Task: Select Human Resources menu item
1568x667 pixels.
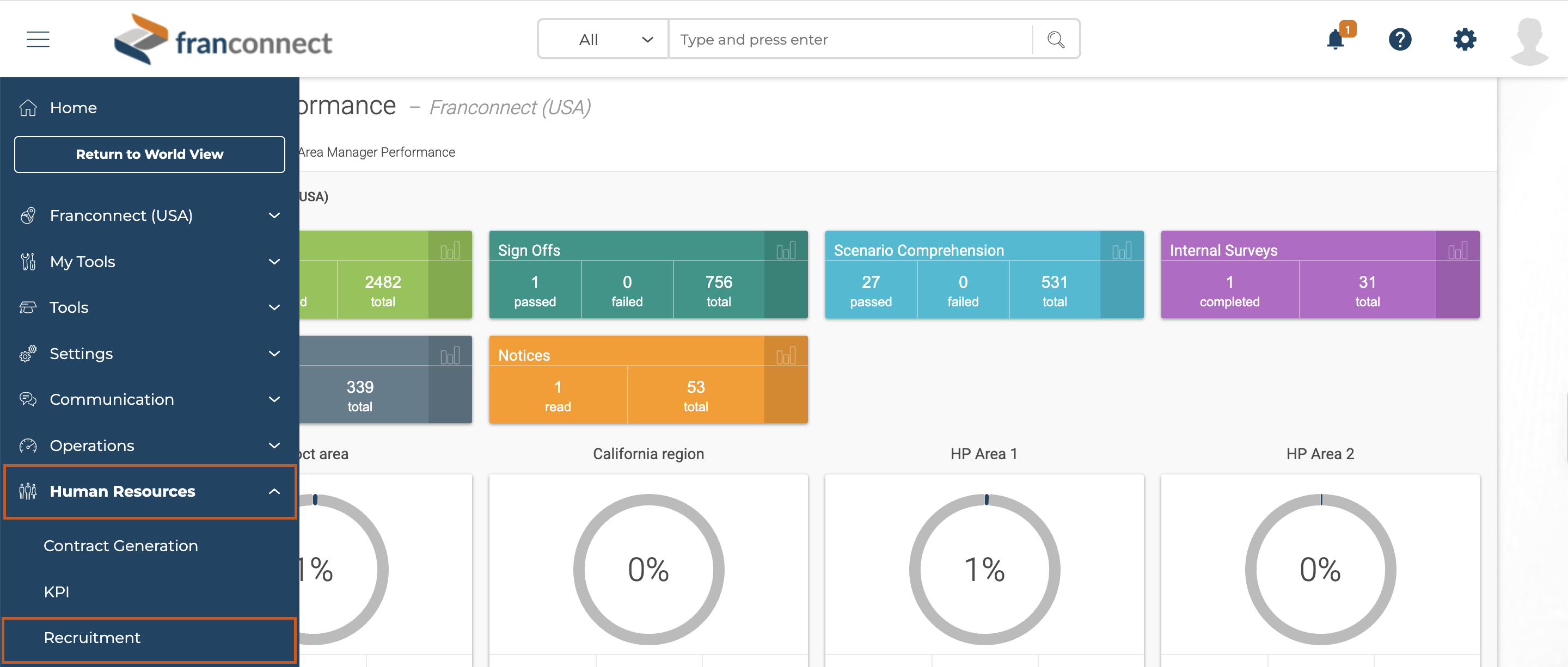Action: [x=150, y=491]
